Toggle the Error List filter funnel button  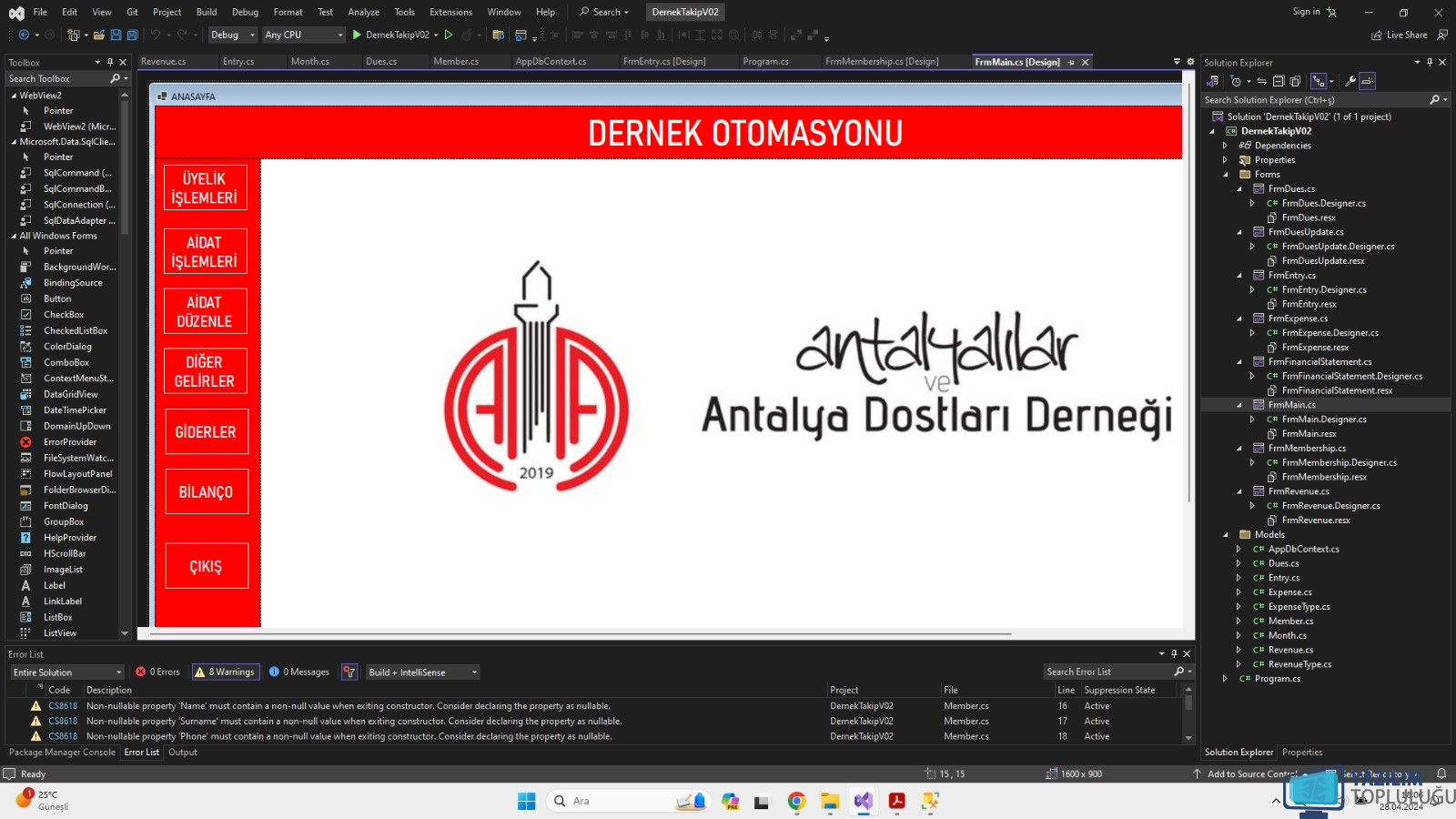(349, 672)
